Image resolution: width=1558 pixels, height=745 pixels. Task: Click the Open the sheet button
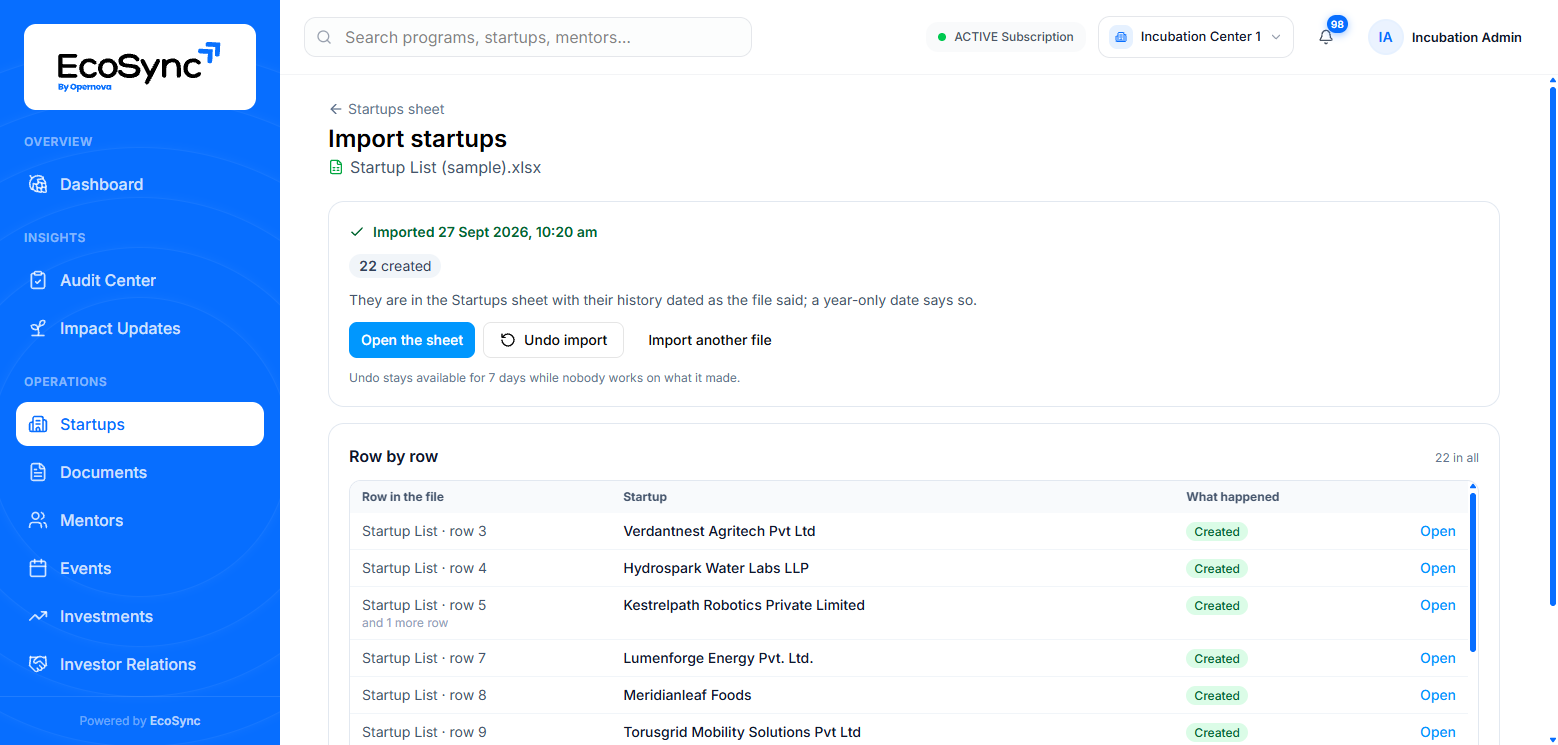[x=412, y=340]
